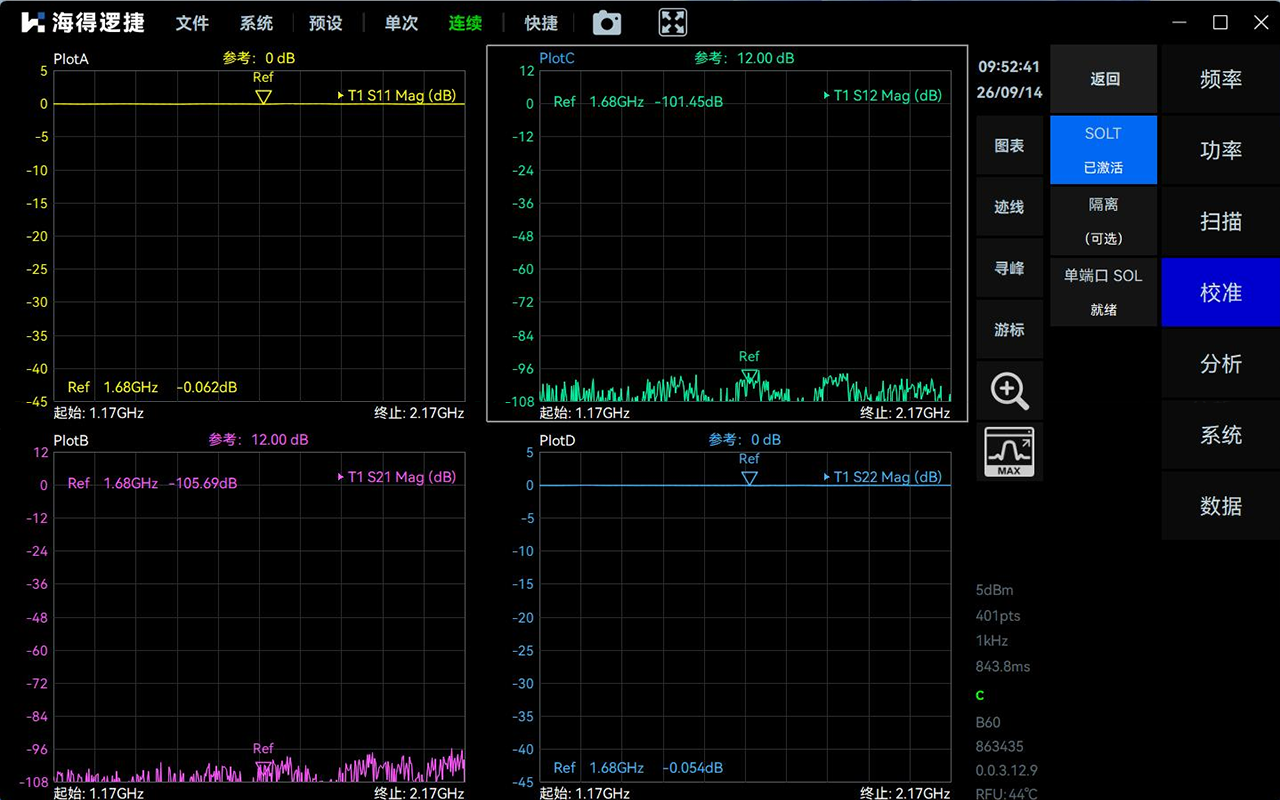Click the magnifier zoom-in icon
The image size is (1280, 800).
[1009, 391]
